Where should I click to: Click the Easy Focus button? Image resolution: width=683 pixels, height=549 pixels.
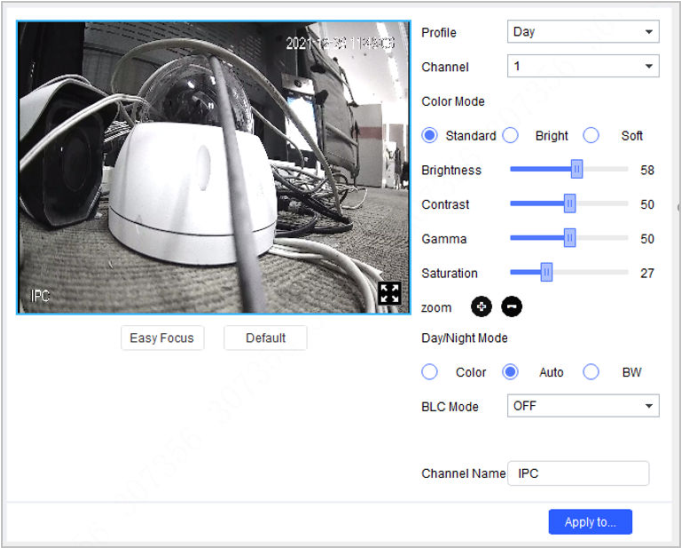(x=162, y=338)
